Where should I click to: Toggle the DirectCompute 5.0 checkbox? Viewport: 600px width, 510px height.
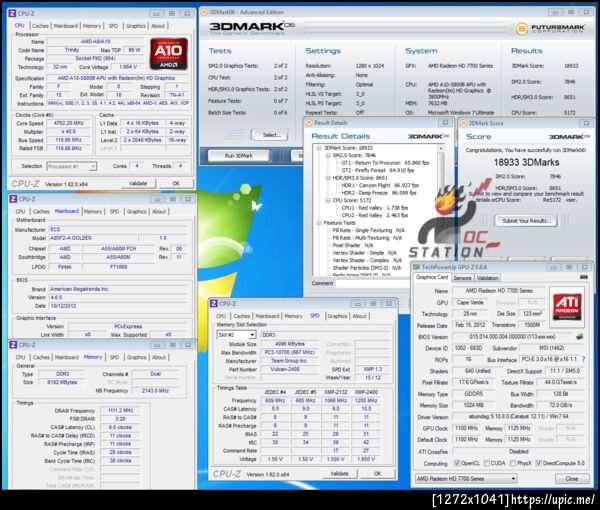(x=538, y=463)
